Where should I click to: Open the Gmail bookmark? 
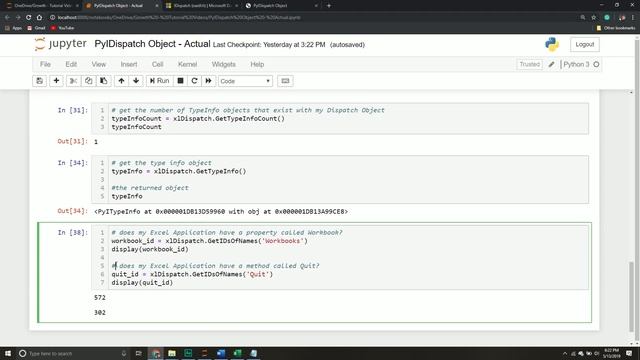click(x=36, y=28)
